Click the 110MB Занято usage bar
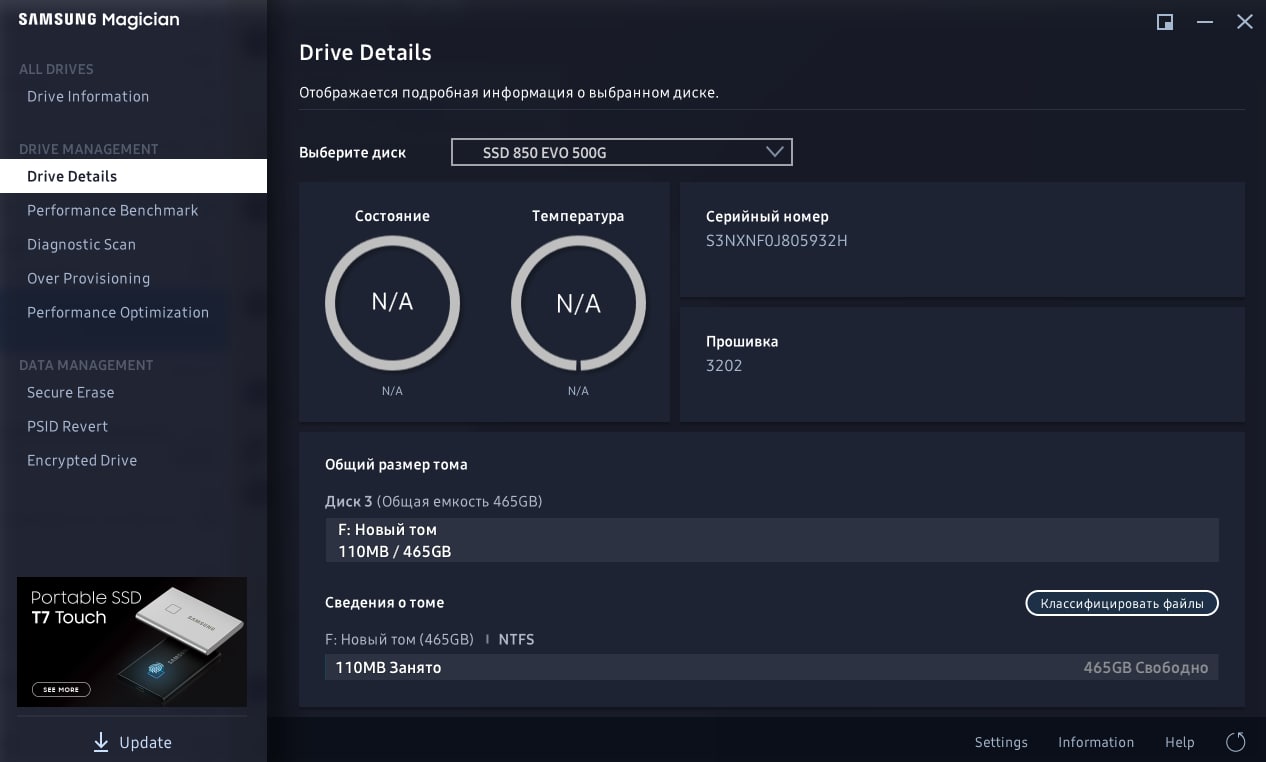The height and width of the screenshot is (762, 1266). pyautogui.click(x=771, y=667)
